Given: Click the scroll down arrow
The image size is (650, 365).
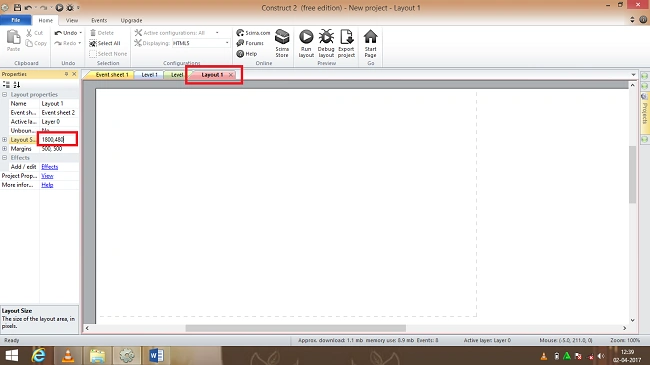Looking at the screenshot, I should tap(633, 320).
